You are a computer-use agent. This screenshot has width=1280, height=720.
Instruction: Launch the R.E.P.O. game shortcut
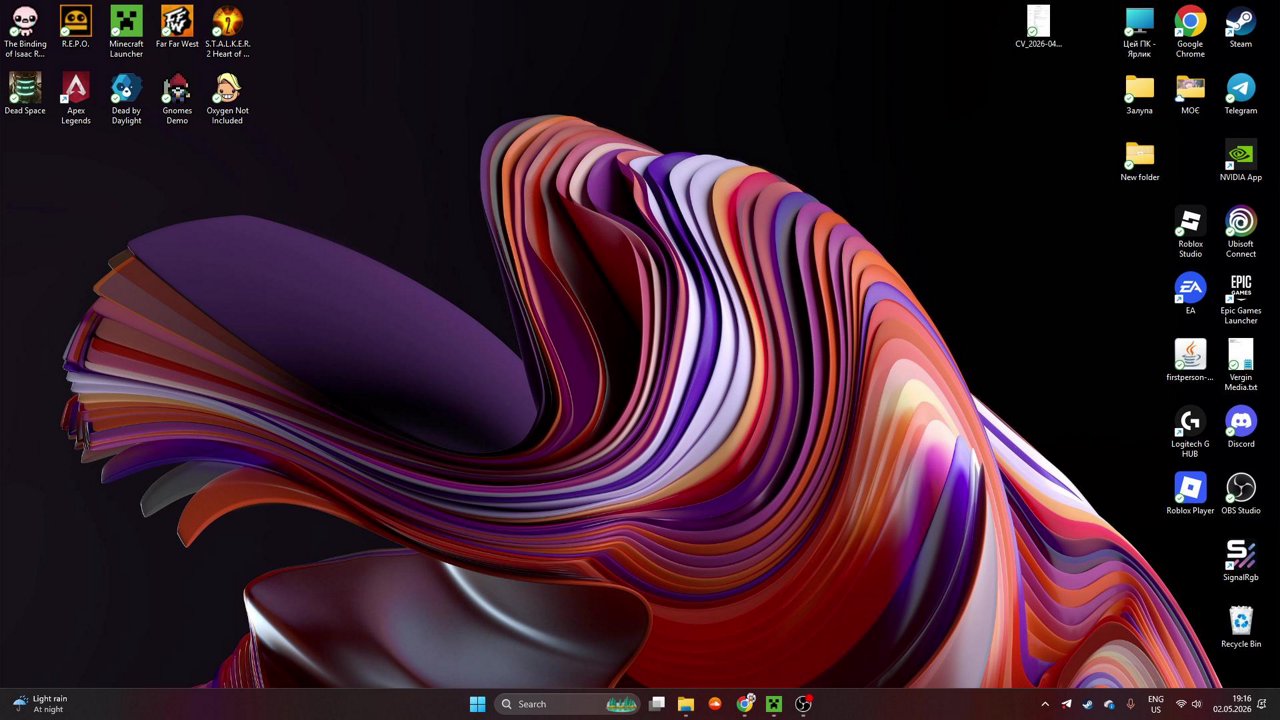point(76,27)
